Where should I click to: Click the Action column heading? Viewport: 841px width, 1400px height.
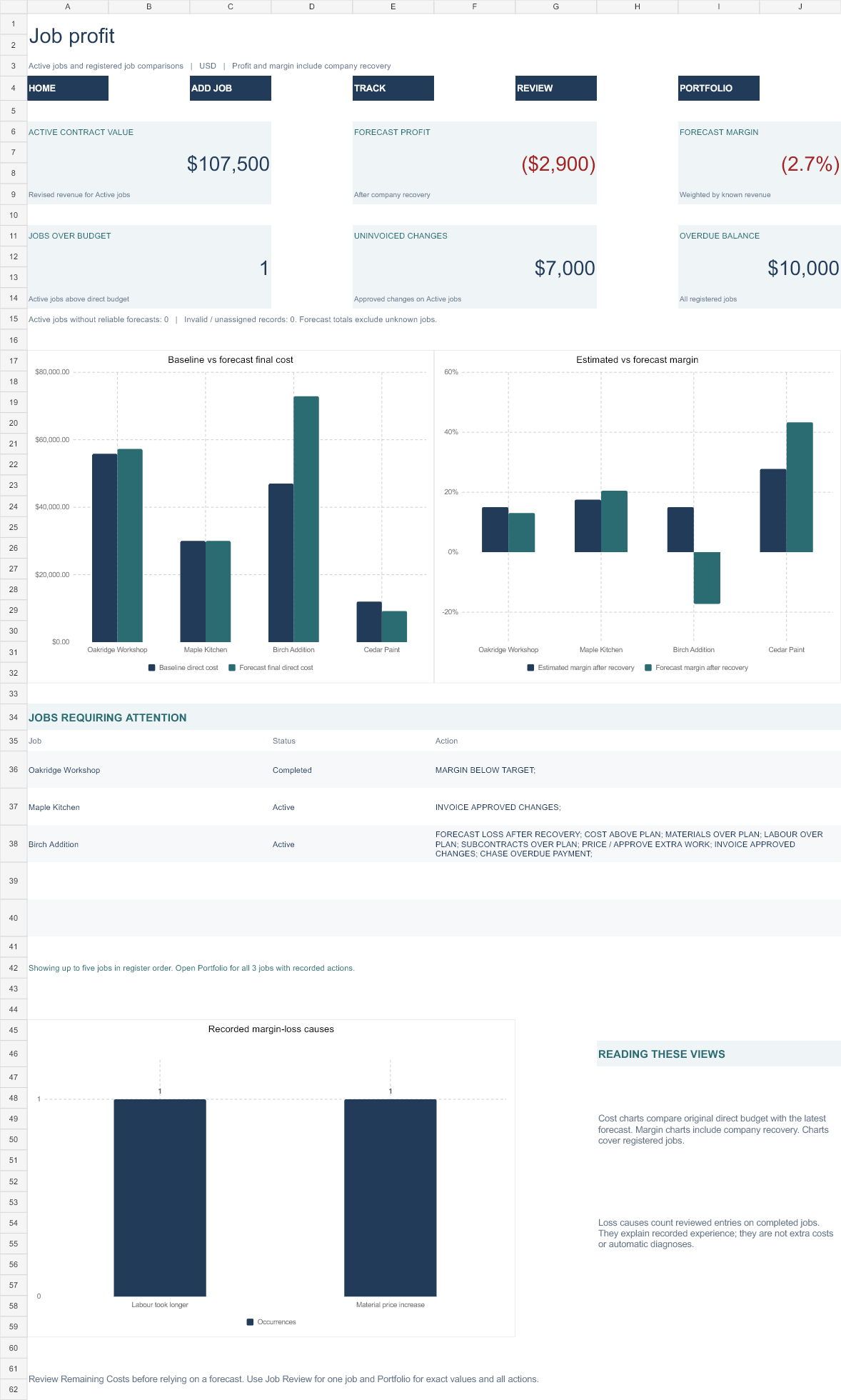[447, 741]
